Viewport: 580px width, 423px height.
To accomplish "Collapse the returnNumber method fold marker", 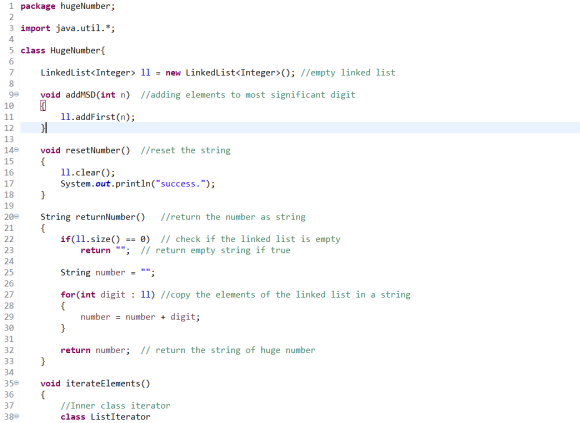I will point(16,217).
